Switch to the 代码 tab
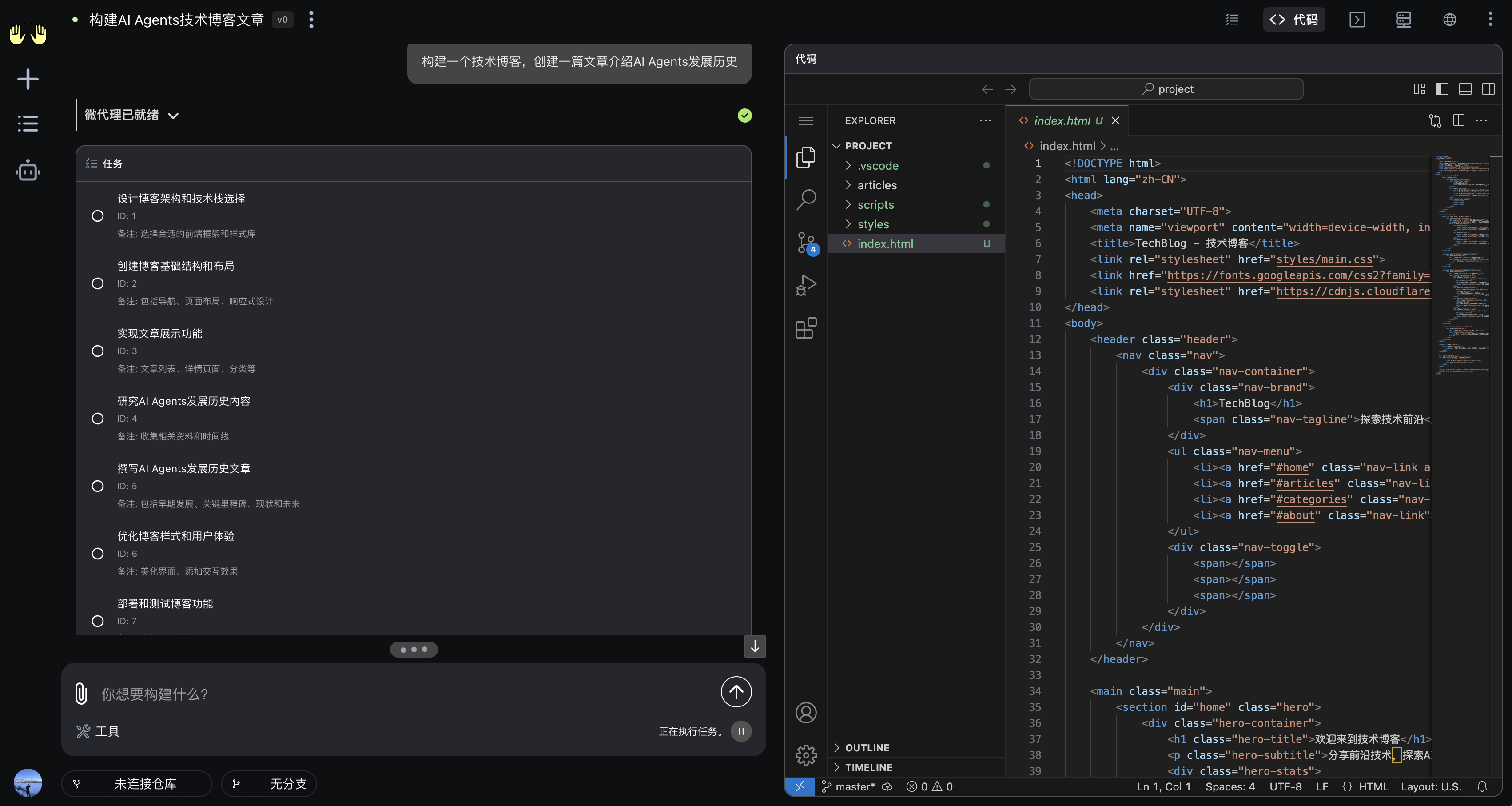Screen dimensions: 1512x806 1293,20
